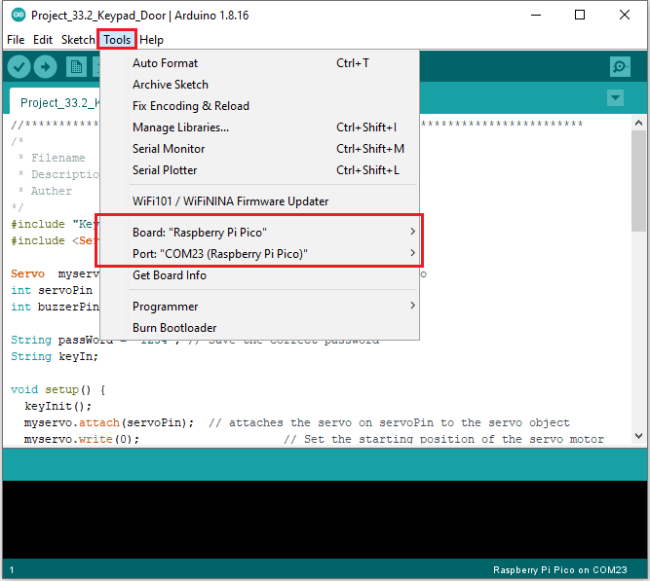Viewport: 650px width, 582px height.
Task: Open the tab options dropdown arrow
Action: click(615, 98)
